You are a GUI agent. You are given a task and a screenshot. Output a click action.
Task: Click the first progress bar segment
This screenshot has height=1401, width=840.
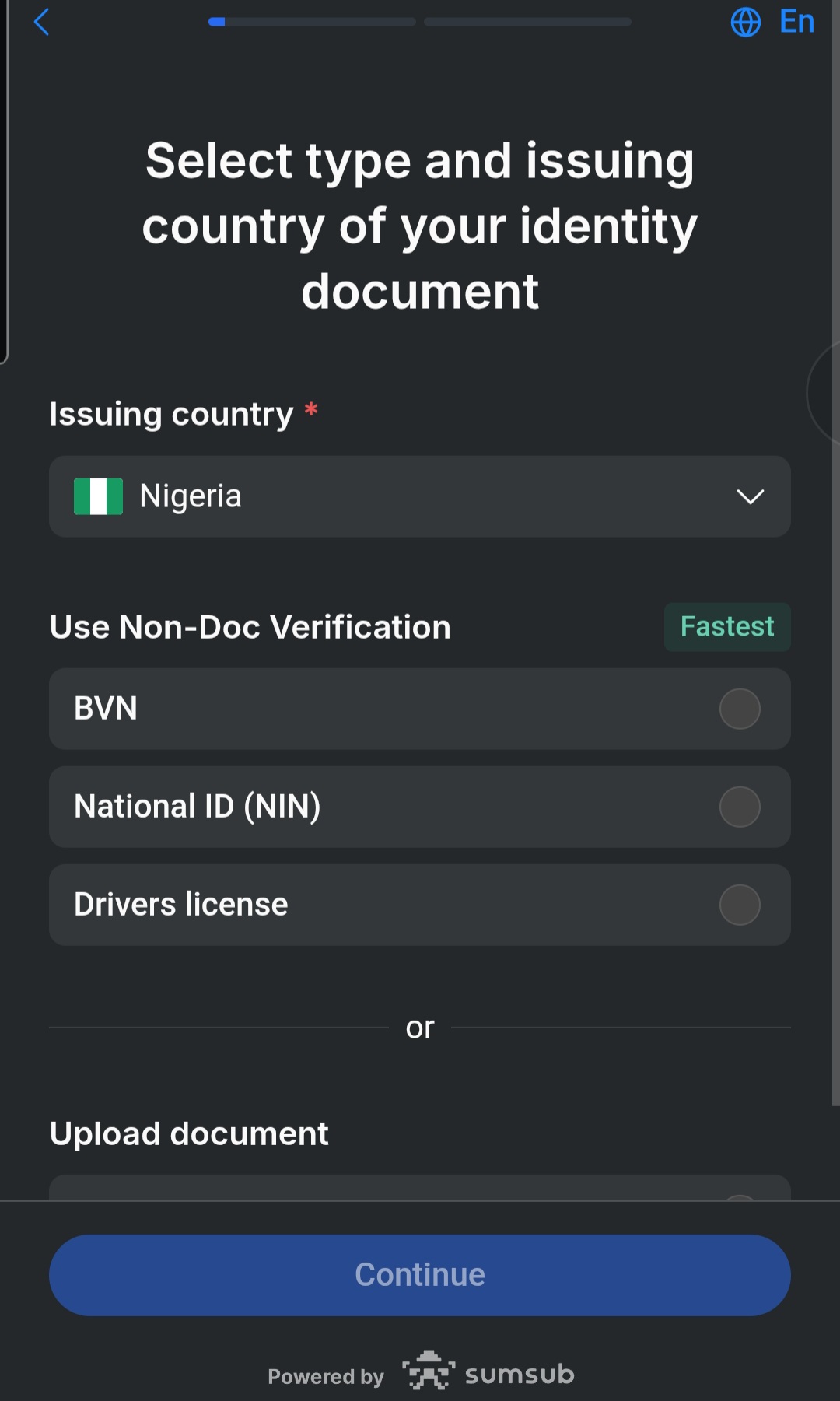(x=312, y=22)
